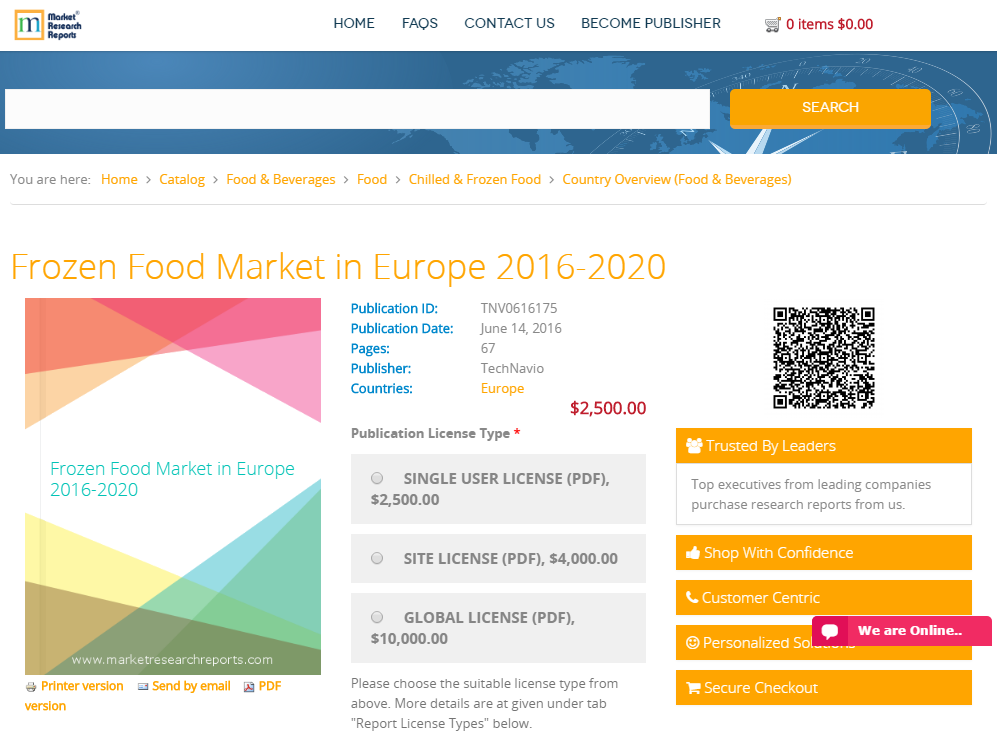Open the We are Online chat widget
997x731 pixels.
click(902, 631)
